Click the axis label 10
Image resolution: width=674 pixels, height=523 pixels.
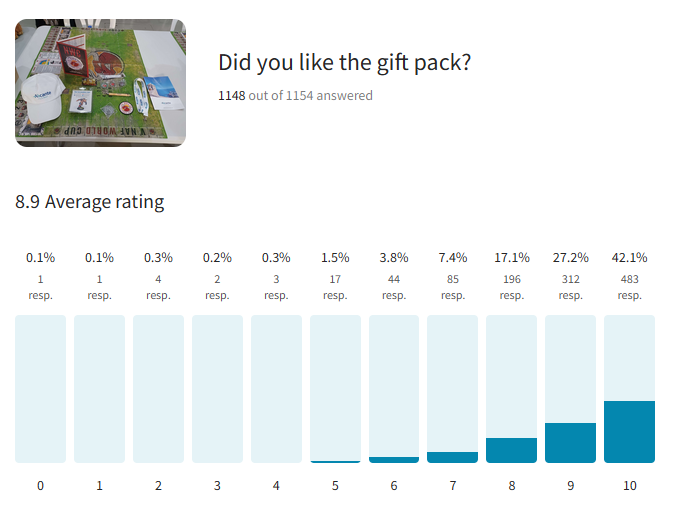tap(629, 486)
